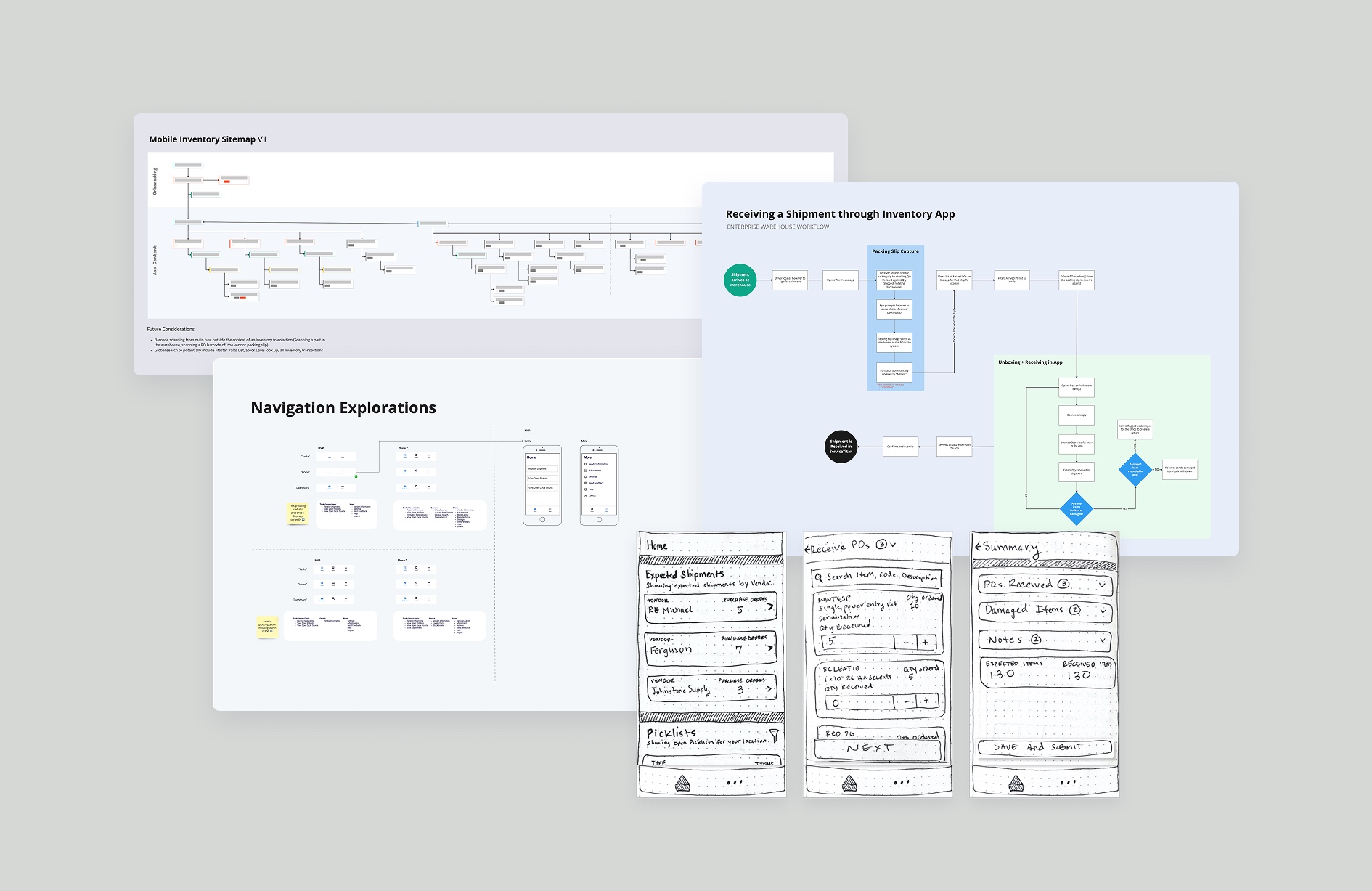Click the Picklists filter funnel icon

[x=774, y=735]
